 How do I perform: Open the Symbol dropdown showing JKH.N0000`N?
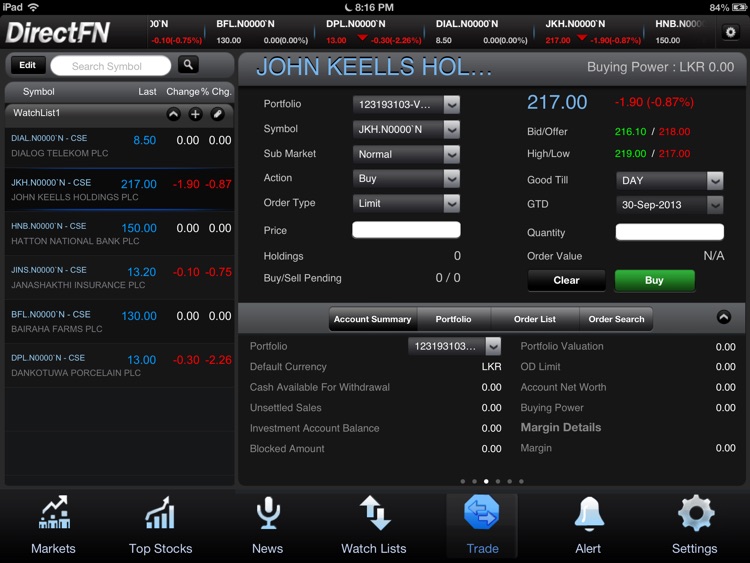[406, 129]
